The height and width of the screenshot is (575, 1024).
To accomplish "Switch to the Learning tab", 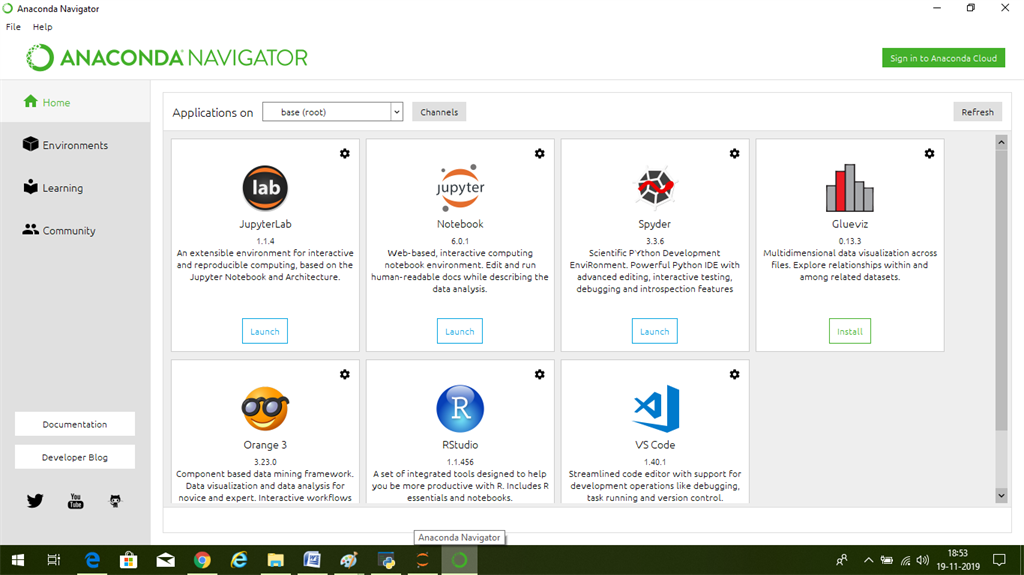I will pyautogui.click(x=75, y=188).
